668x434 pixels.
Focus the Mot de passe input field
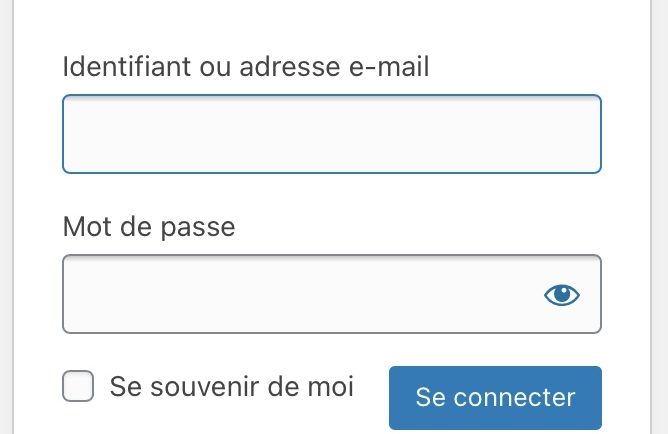click(332, 294)
